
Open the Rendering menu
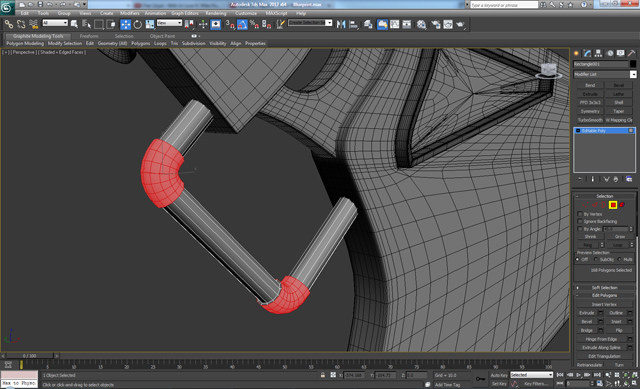coord(216,13)
